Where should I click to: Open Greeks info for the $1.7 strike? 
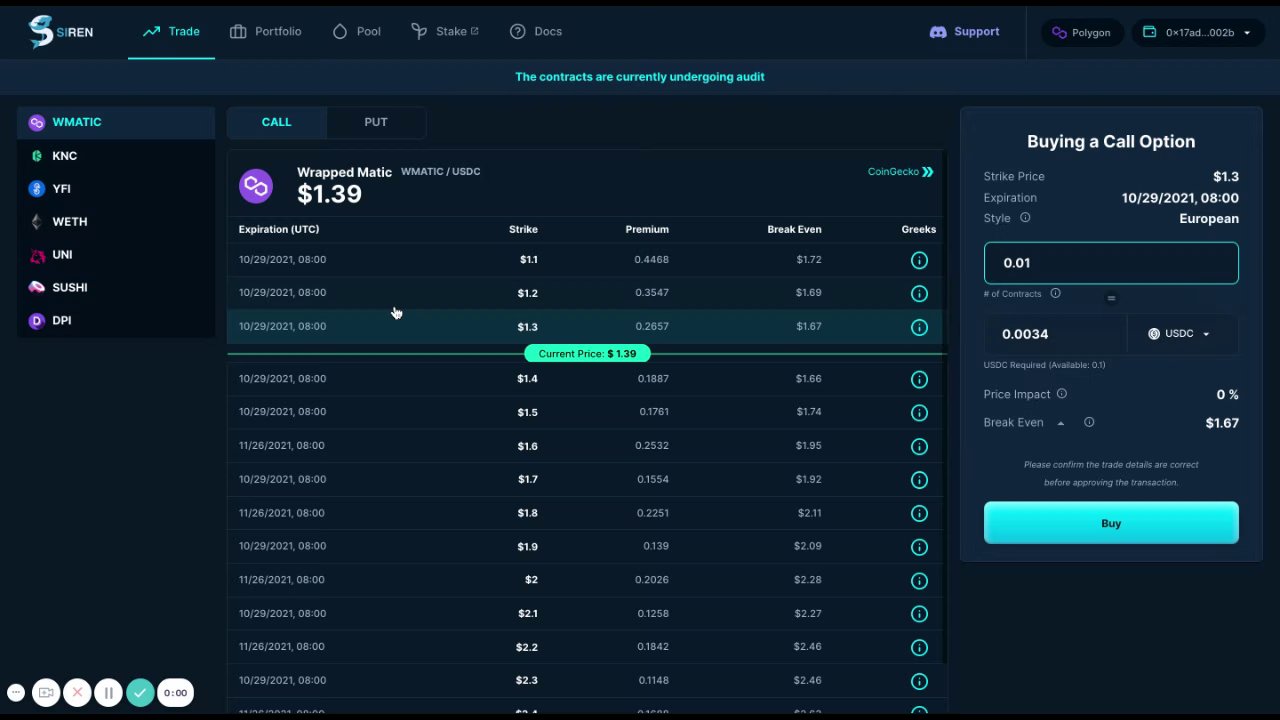(x=919, y=480)
